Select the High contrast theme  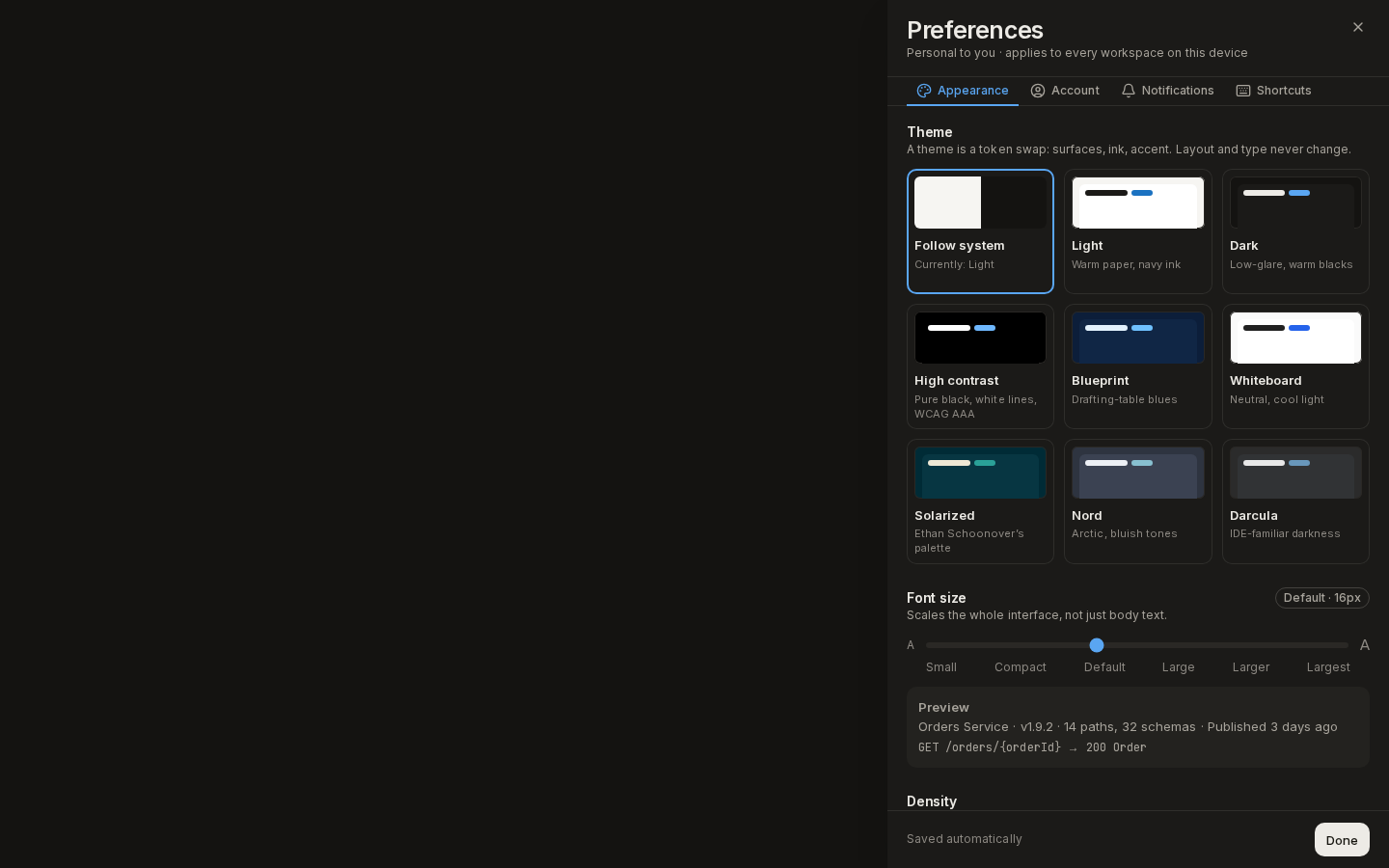(980, 366)
